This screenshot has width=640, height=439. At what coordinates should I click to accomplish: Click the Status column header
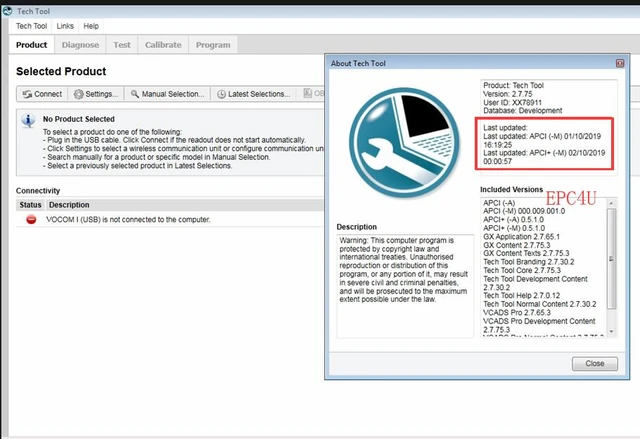pos(31,205)
